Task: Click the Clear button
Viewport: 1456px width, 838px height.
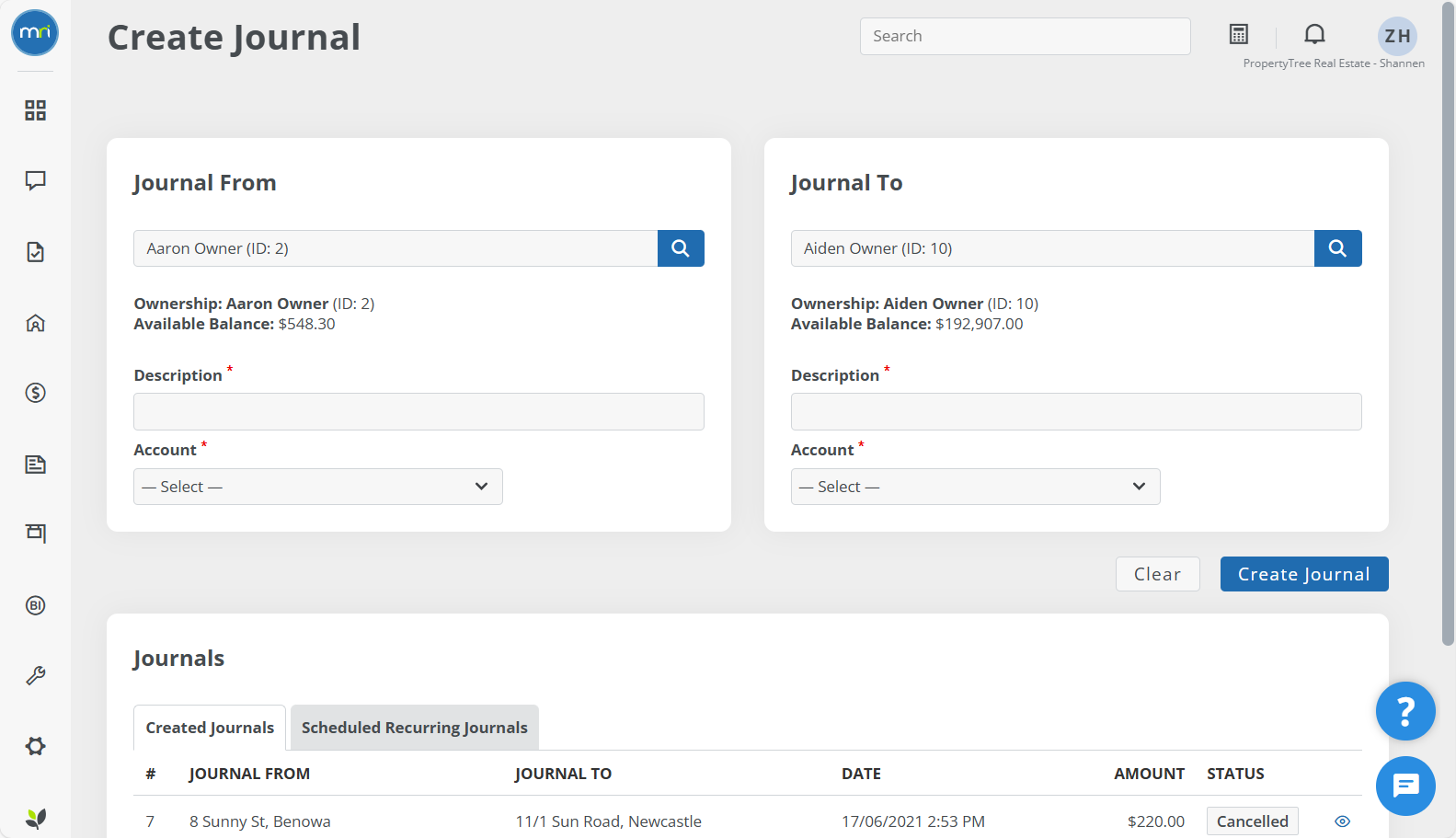Action: (x=1158, y=574)
